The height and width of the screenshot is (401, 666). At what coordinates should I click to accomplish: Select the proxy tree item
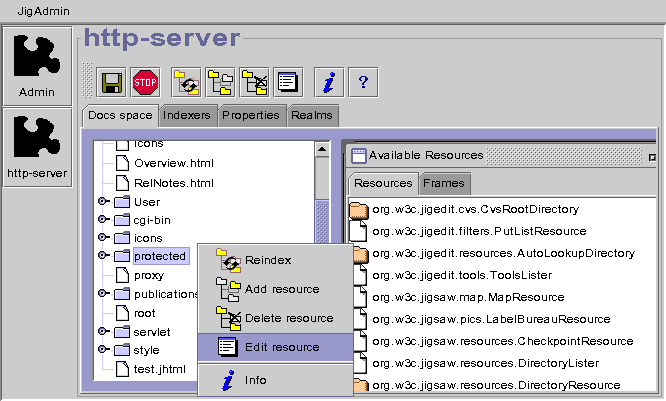click(149, 275)
